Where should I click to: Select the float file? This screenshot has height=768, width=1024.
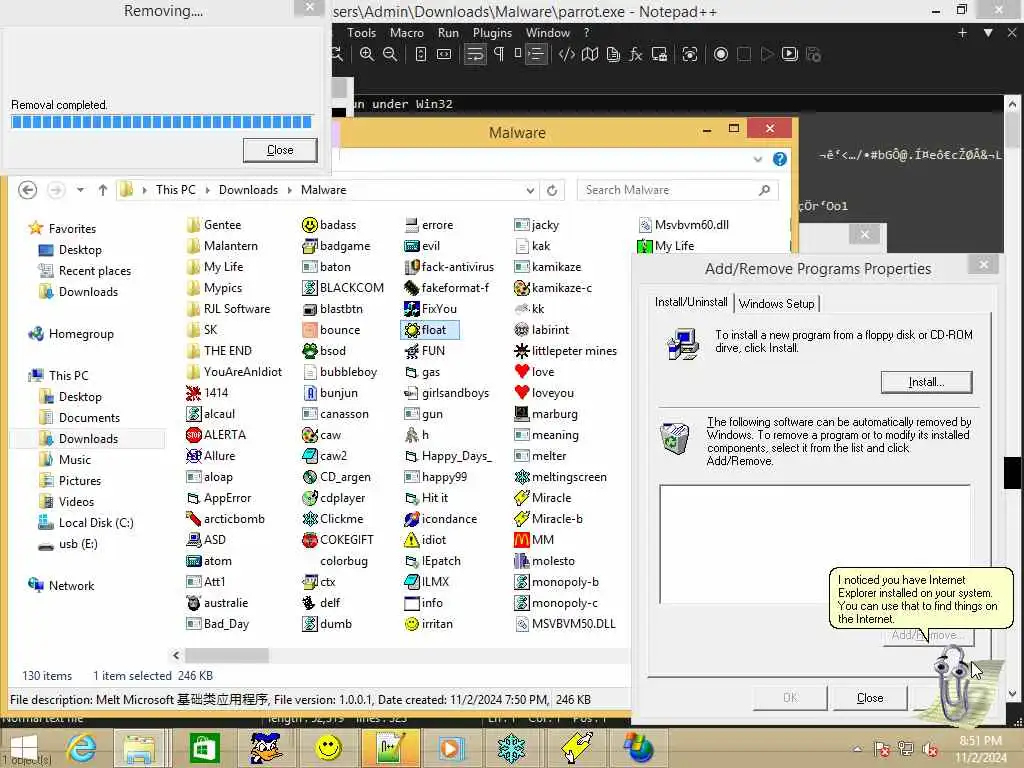click(430, 330)
